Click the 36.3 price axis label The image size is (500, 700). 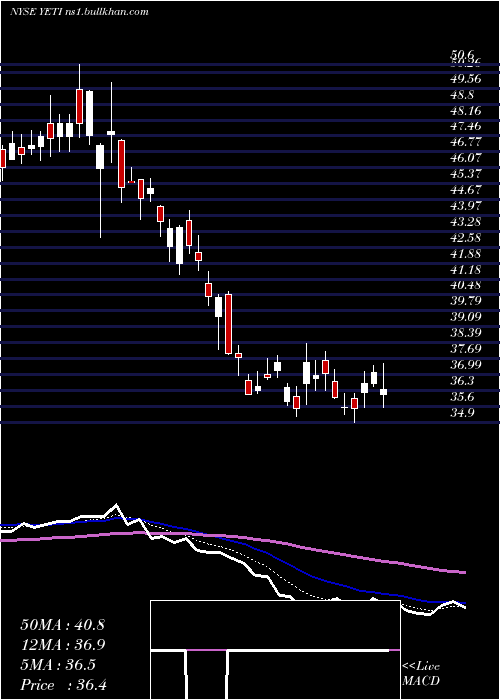[x=463, y=380]
